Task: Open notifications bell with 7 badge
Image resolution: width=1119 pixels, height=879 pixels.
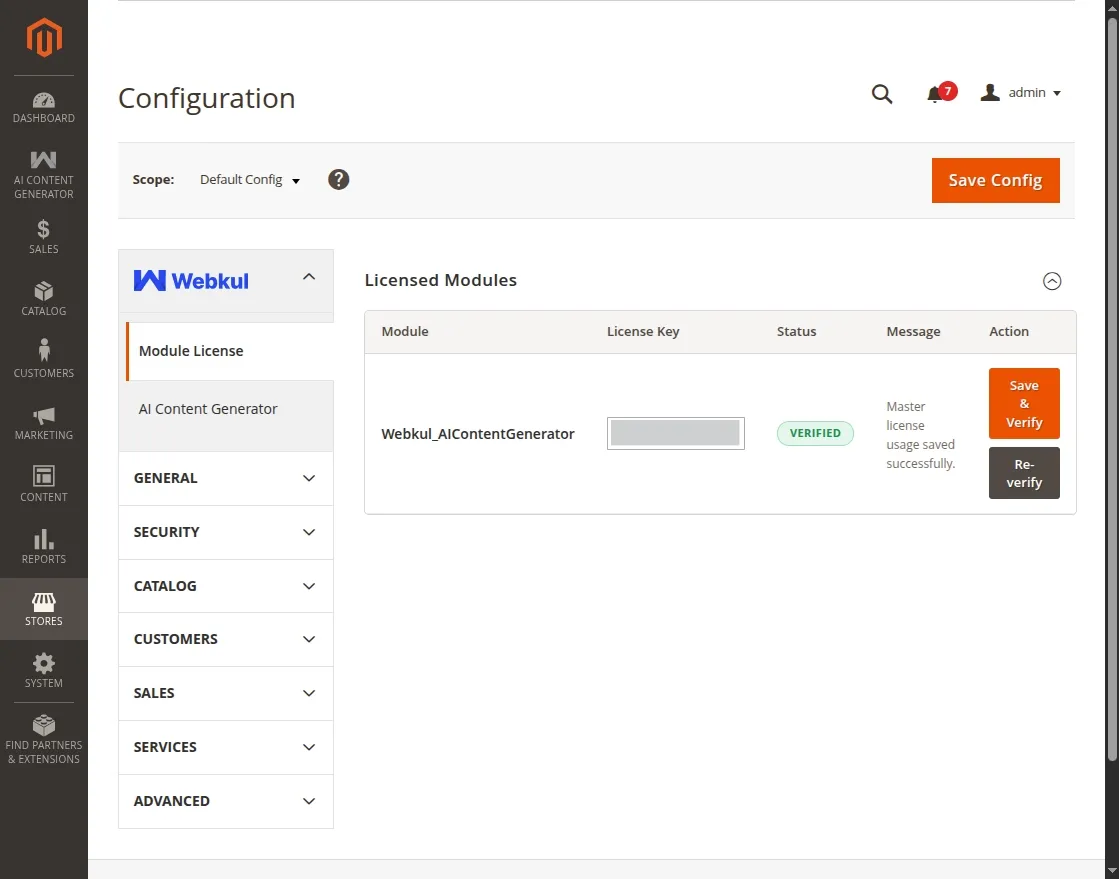Action: pos(941,93)
